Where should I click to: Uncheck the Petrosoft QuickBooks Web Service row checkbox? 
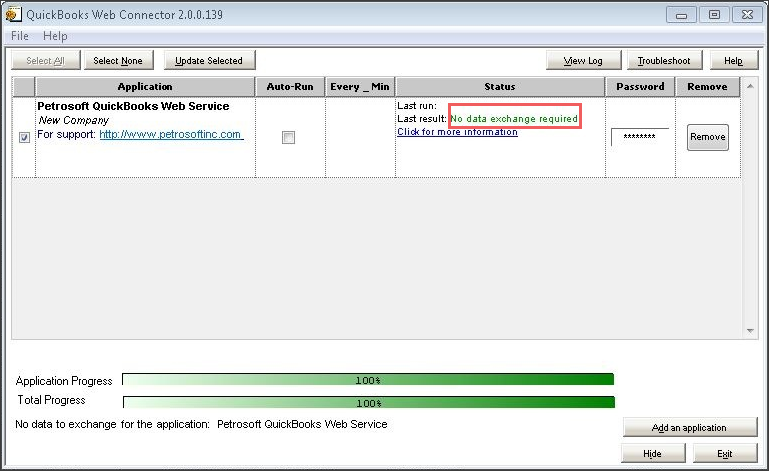pyautogui.click(x=24, y=137)
